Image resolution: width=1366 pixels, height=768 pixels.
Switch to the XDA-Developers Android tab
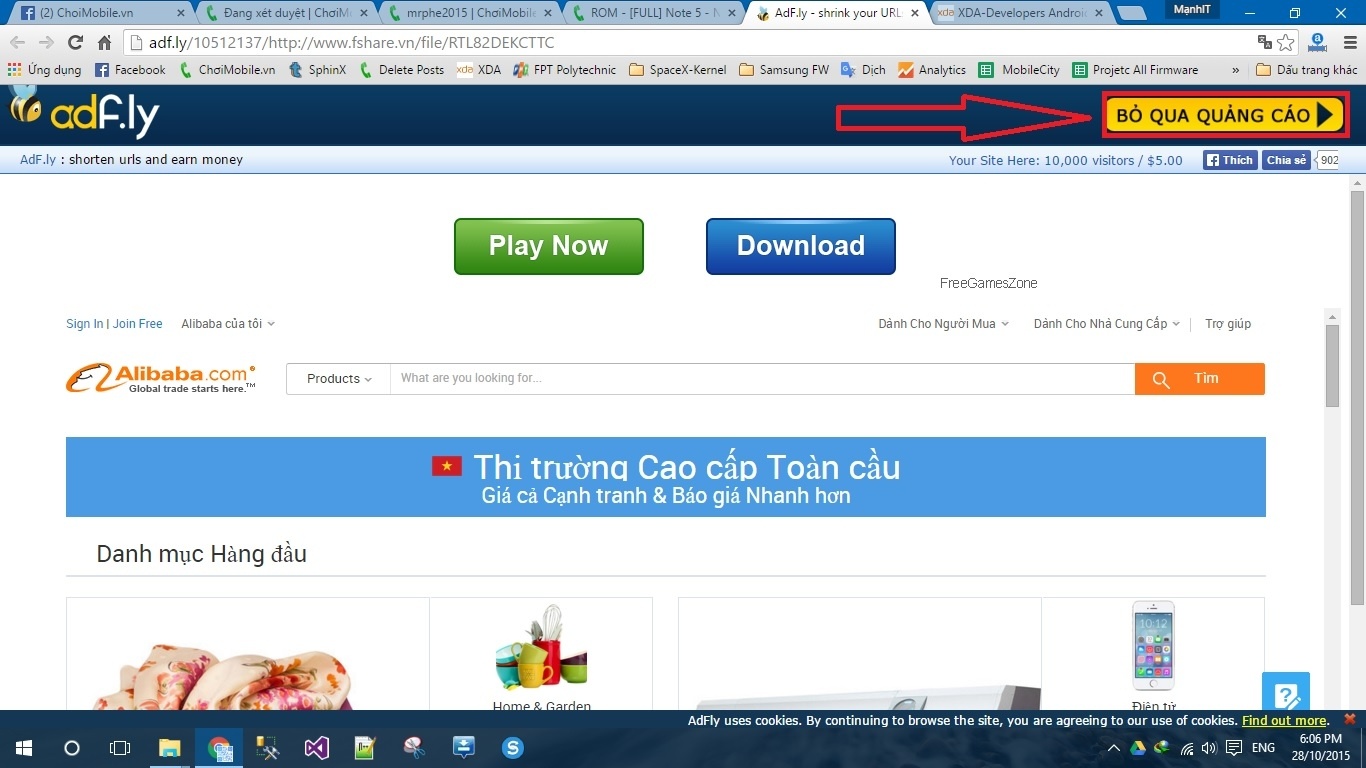pyautogui.click(x=1020, y=13)
